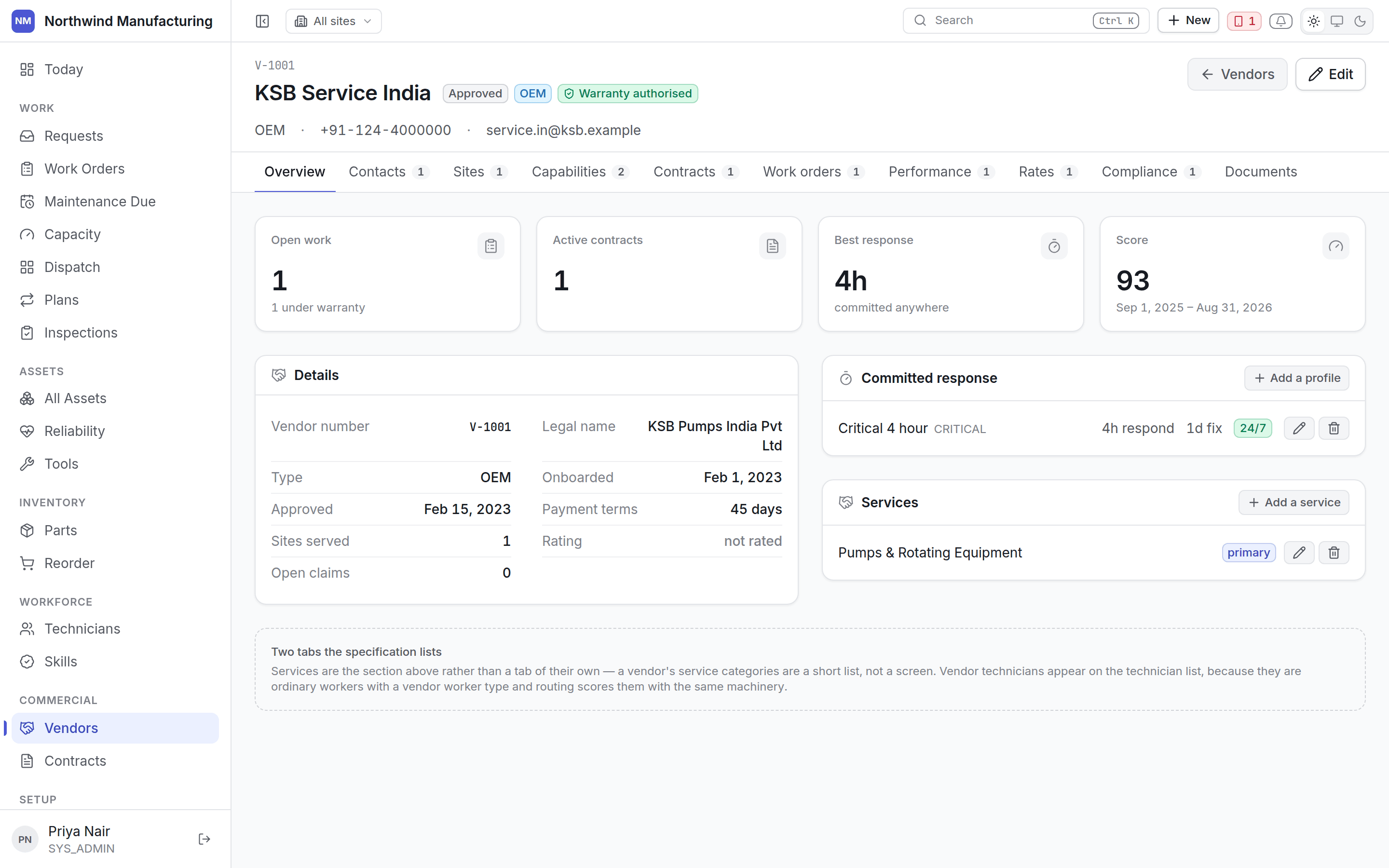Image resolution: width=1389 pixels, height=868 pixels.
Task: Open sidebar Contracts under Commercial
Action: click(115, 760)
